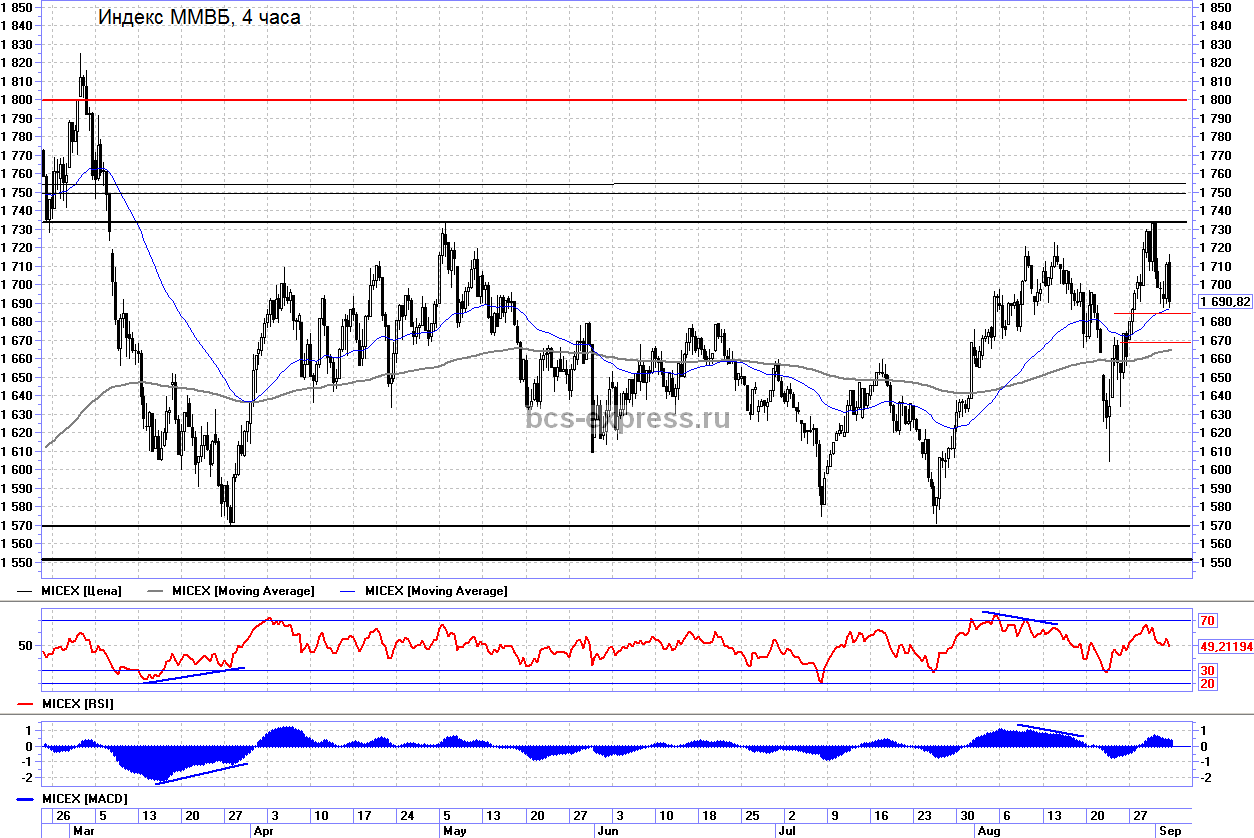Open the bcs-express.ru watermark link
The image size is (1254, 838).
tap(627, 418)
